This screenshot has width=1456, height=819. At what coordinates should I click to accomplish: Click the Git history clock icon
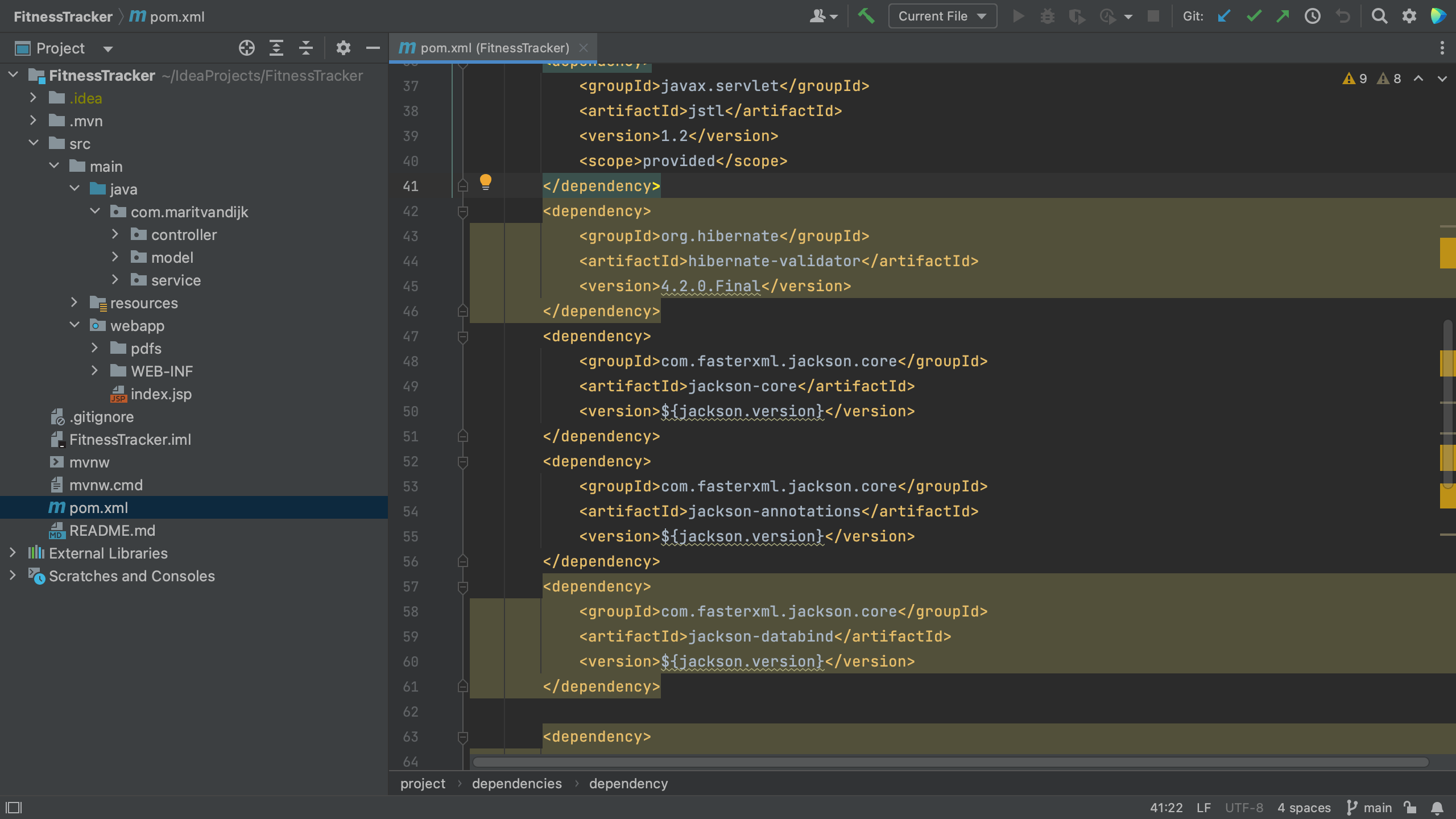point(1312,17)
